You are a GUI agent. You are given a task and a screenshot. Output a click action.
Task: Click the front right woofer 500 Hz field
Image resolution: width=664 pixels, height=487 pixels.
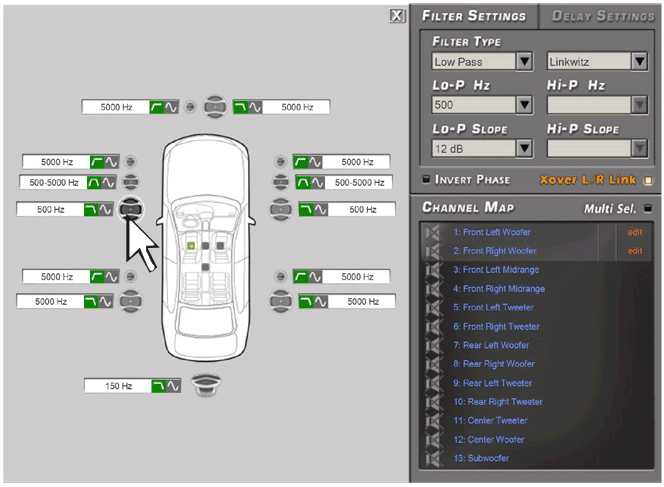[362, 209]
